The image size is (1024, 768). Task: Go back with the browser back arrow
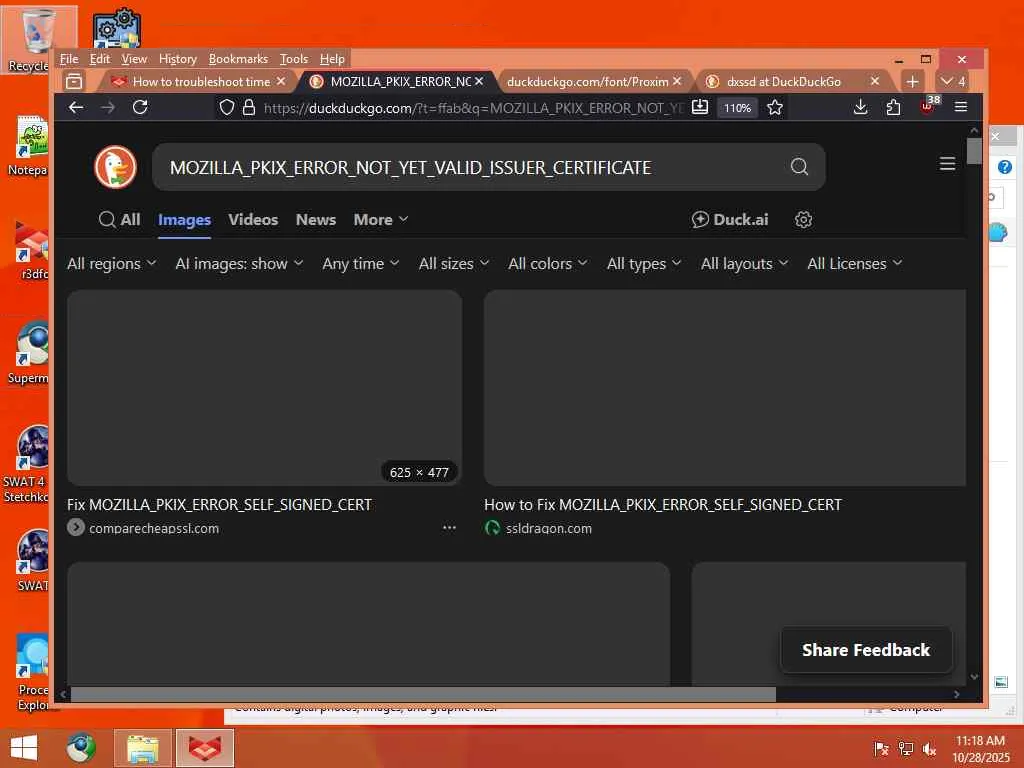point(76,108)
